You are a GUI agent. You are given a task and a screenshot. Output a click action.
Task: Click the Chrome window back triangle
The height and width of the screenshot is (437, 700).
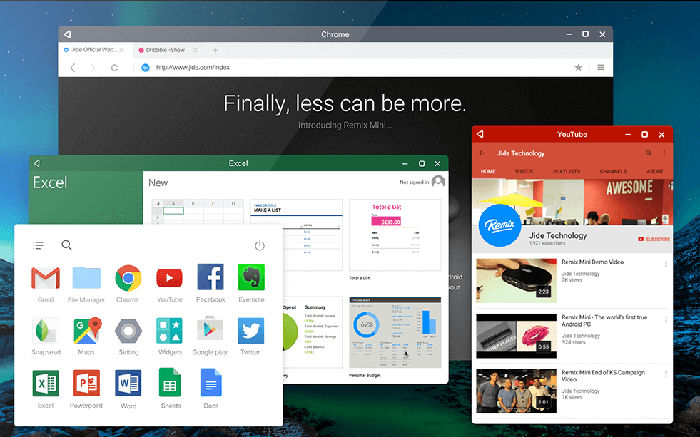tap(68, 34)
